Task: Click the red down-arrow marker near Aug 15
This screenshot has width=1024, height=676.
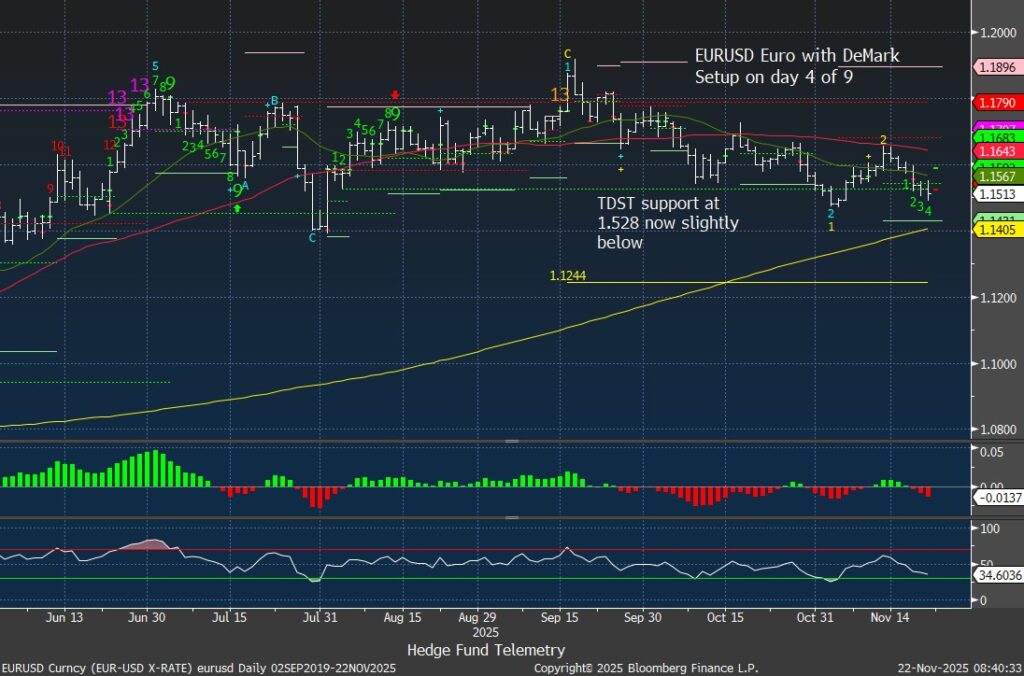Action: point(395,94)
